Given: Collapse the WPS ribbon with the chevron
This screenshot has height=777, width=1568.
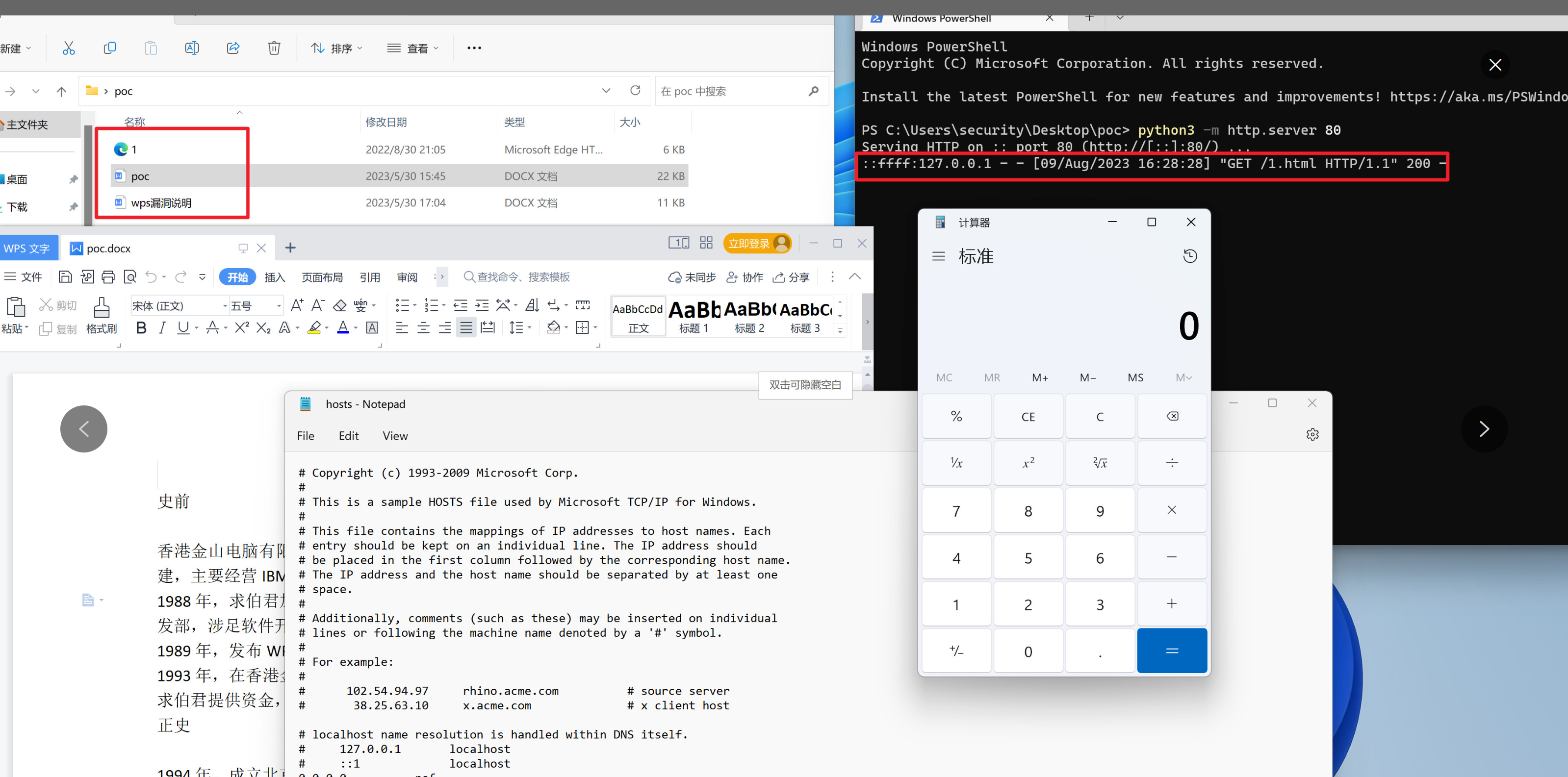Looking at the screenshot, I should click(x=854, y=277).
